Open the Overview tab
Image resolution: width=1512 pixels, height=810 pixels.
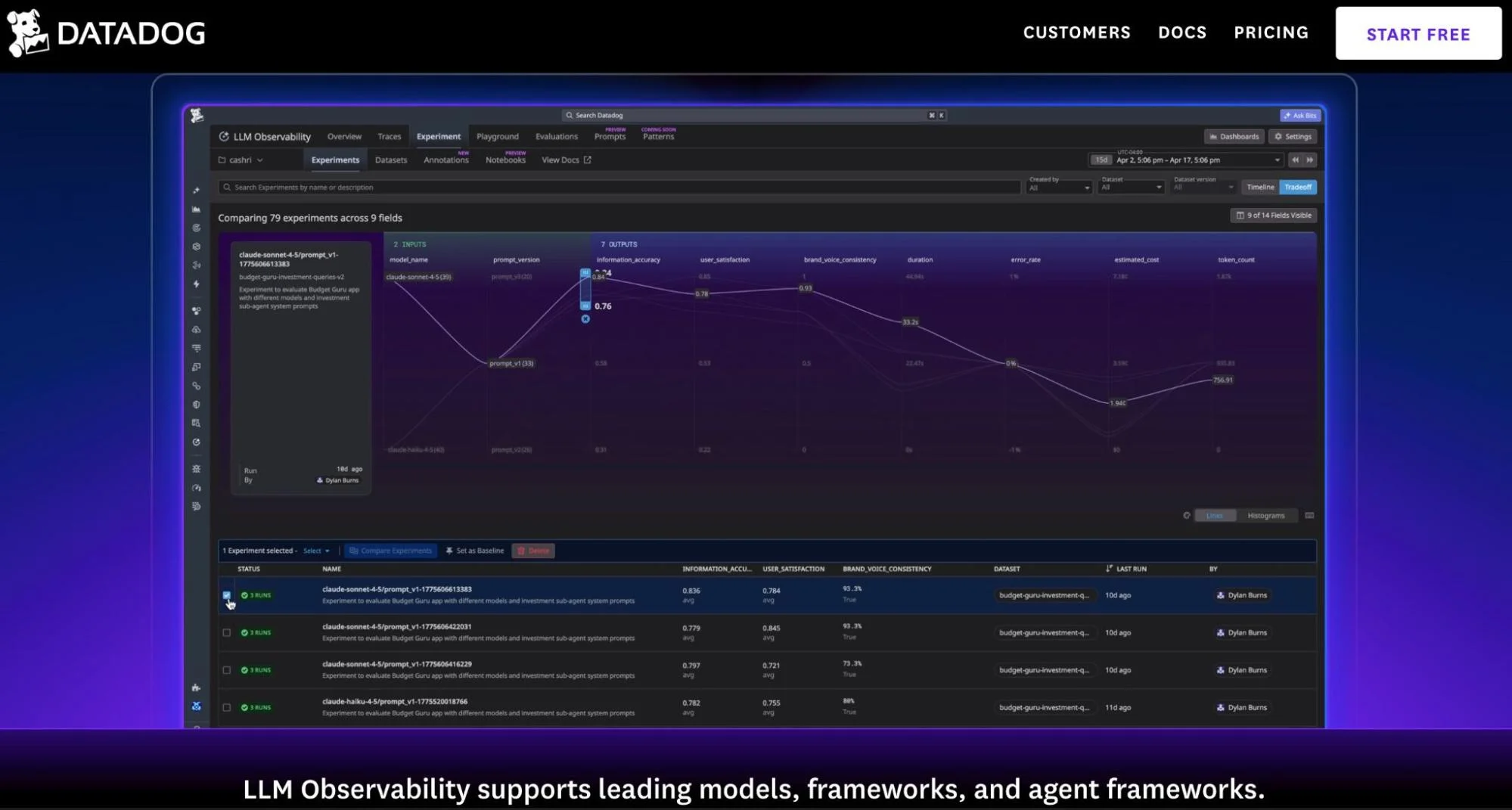344,137
